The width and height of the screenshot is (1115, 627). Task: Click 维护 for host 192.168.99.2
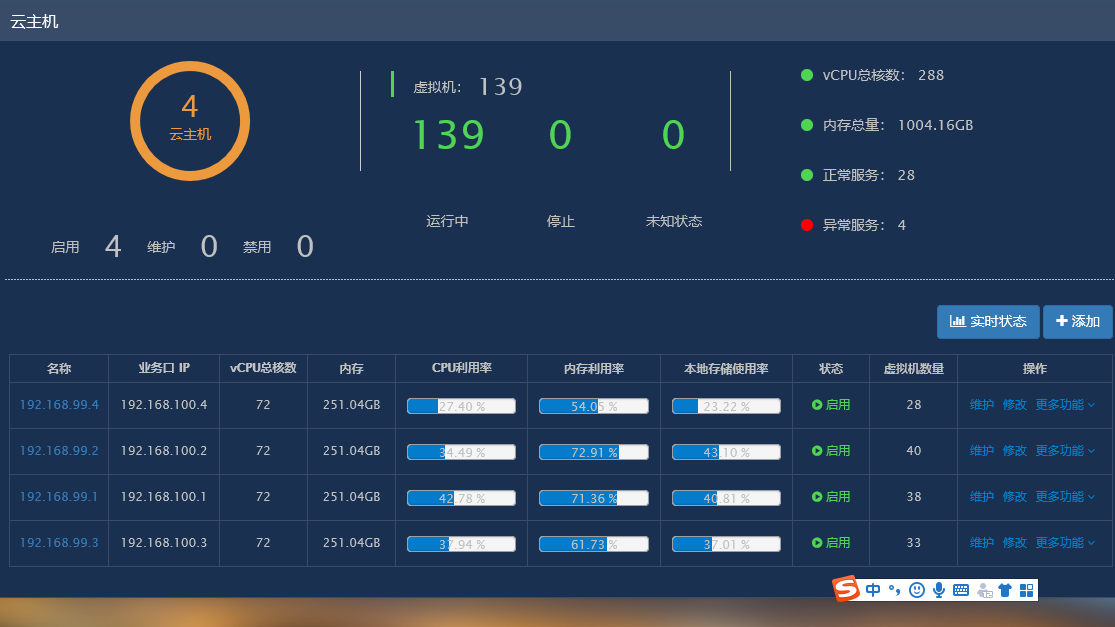coord(981,451)
